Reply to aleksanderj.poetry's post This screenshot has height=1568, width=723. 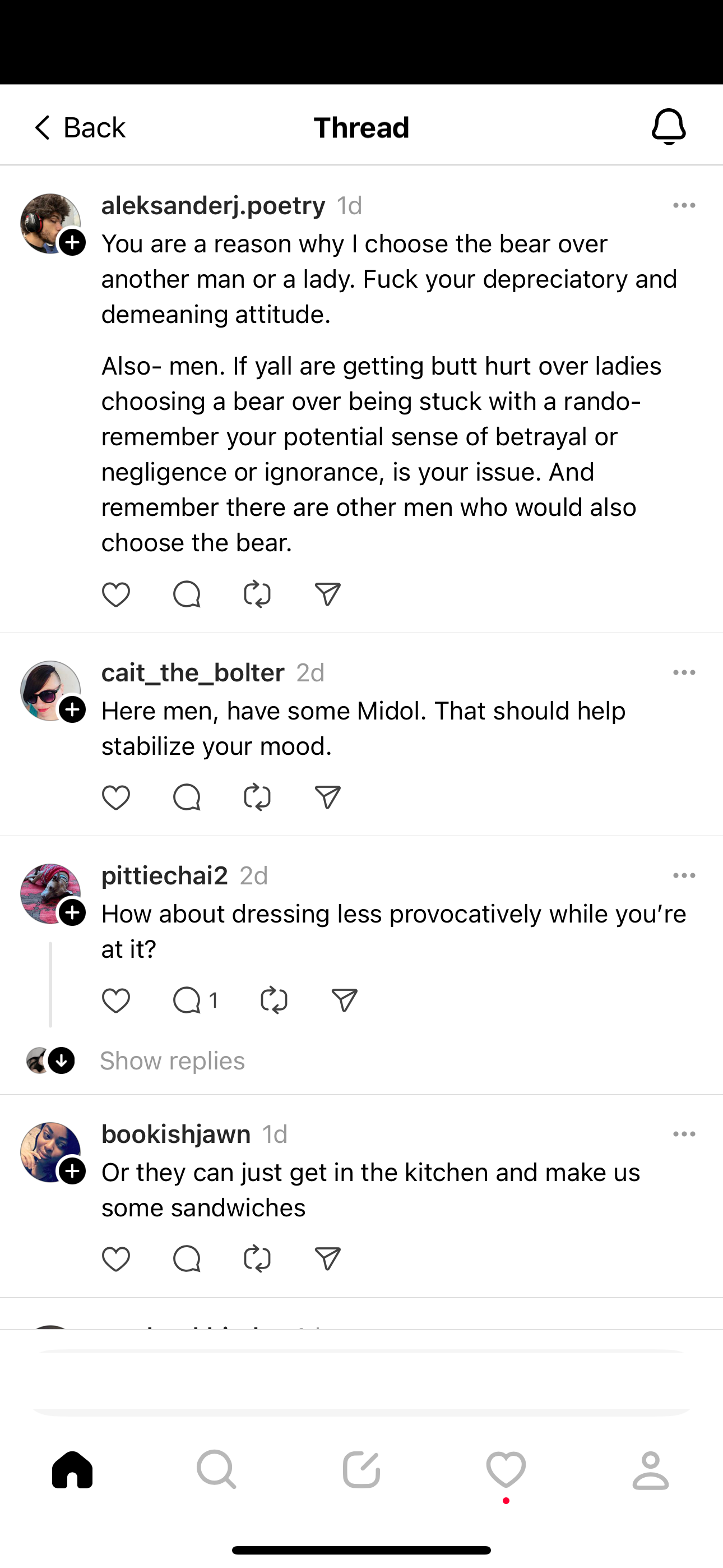point(186,594)
